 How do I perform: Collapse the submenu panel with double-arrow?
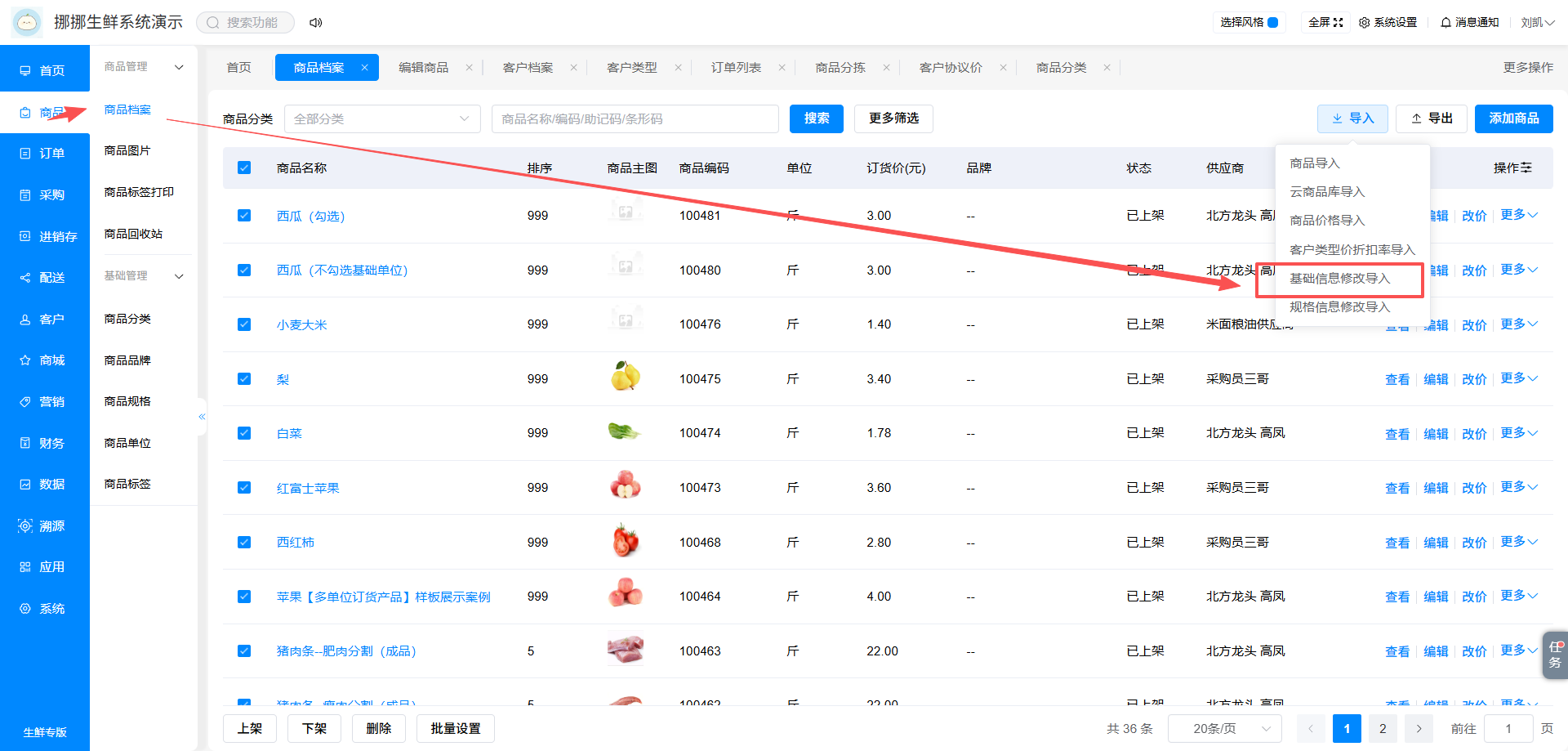(202, 417)
